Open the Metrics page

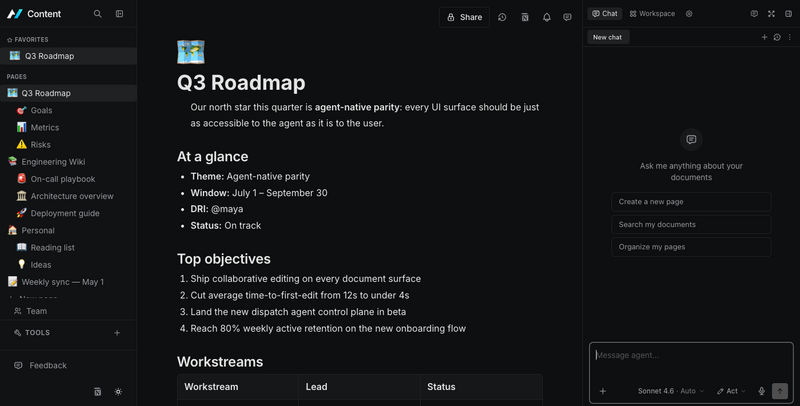(68, 128)
